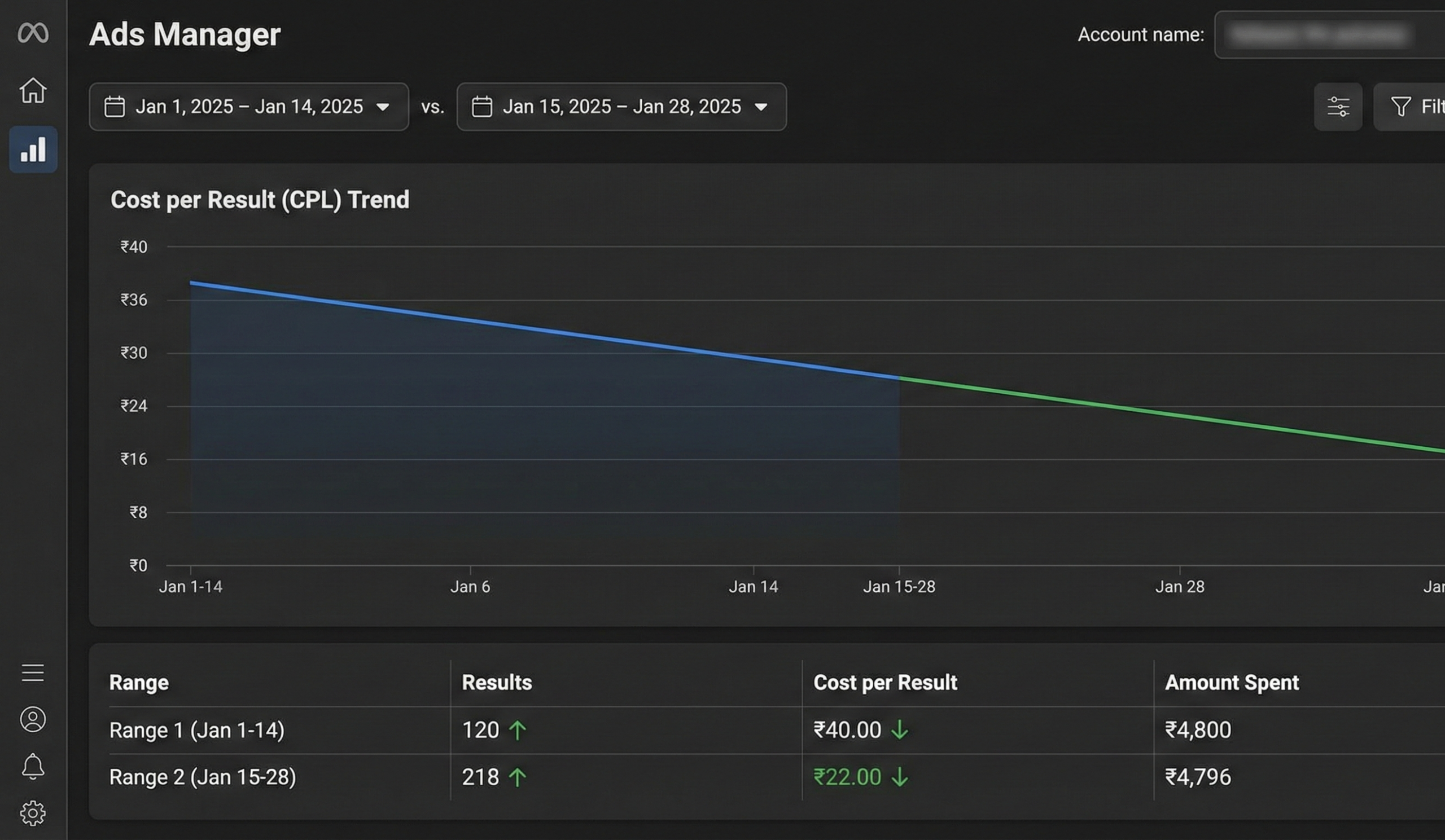
Task: Expand Jan 15 – Jan 28 date range dropdown
Action: (621, 107)
